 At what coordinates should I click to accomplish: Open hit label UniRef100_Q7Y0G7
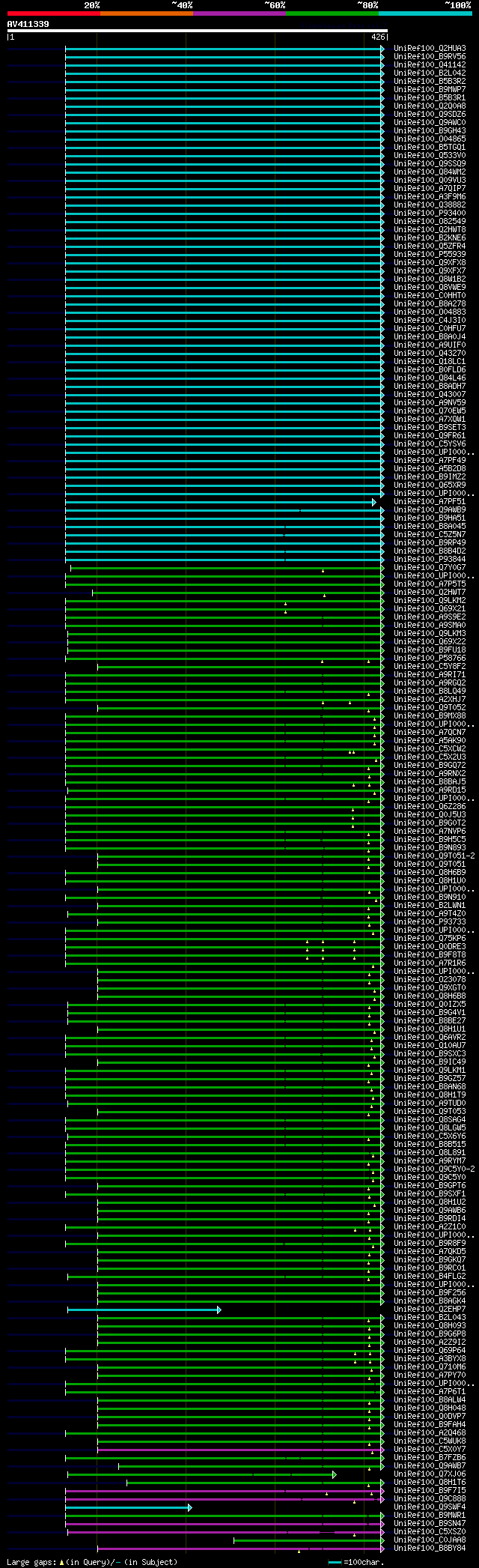(430, 568)
